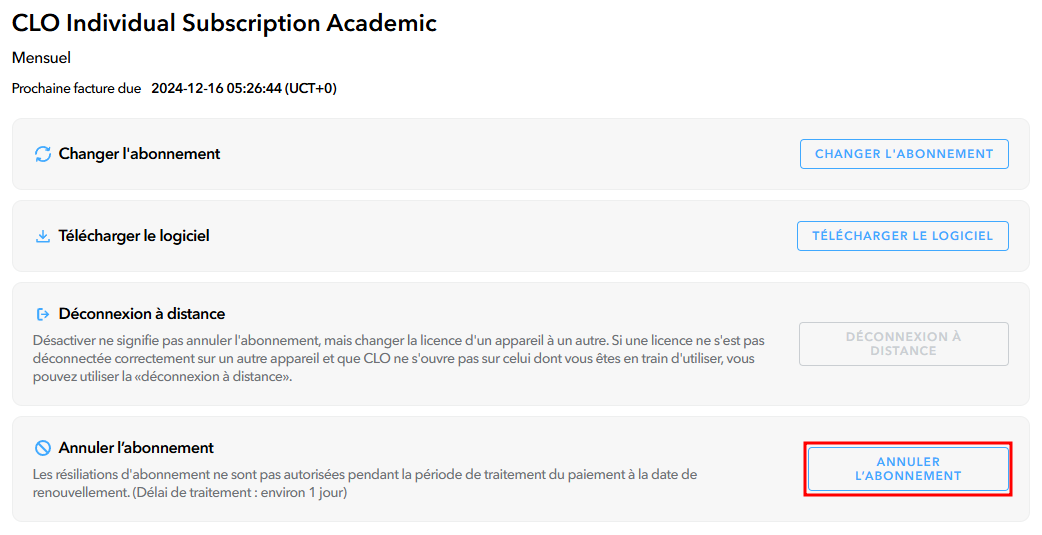Click the Prochaine facture due label
Viewport: 1042px width, 535px height.
pos(76,88)
